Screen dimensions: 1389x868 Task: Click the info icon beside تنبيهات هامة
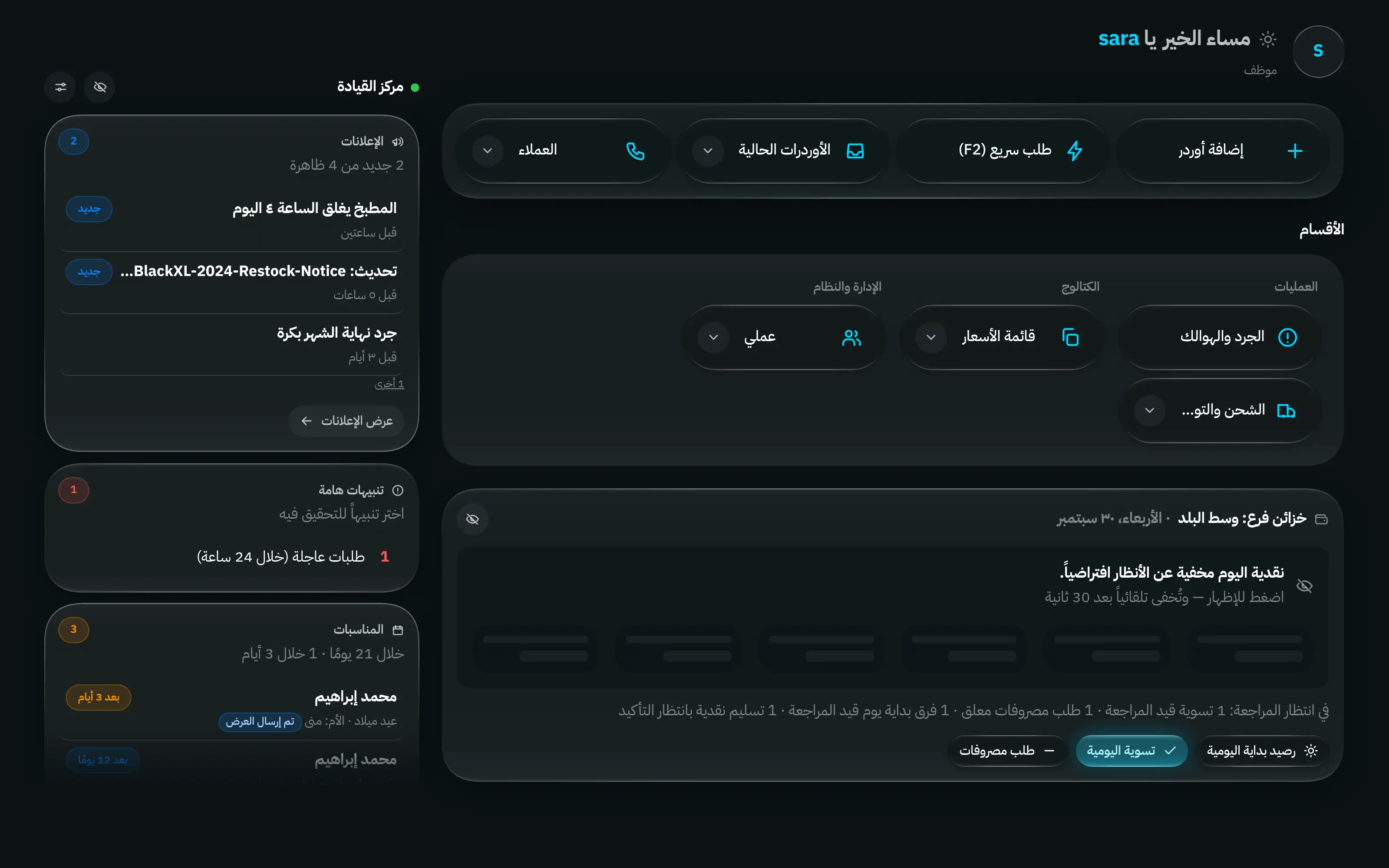click(397, 490)
